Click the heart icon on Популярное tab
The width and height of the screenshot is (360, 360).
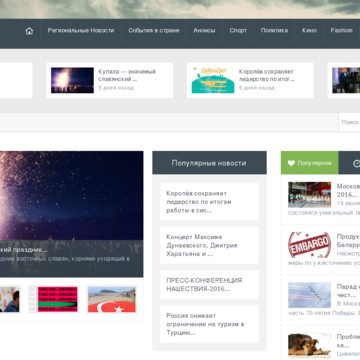[x=291, y=163]
